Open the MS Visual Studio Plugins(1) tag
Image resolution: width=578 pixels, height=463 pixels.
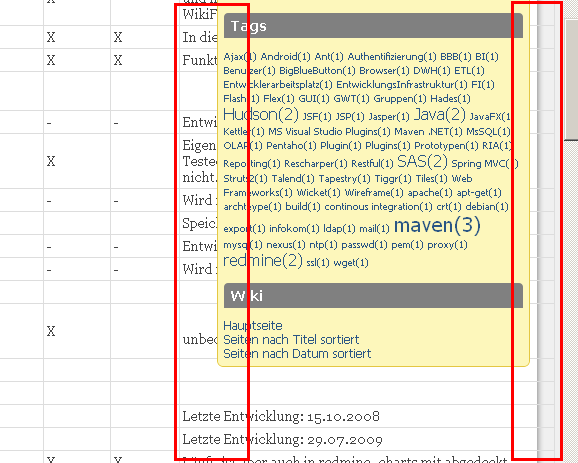tap(329, 132)
